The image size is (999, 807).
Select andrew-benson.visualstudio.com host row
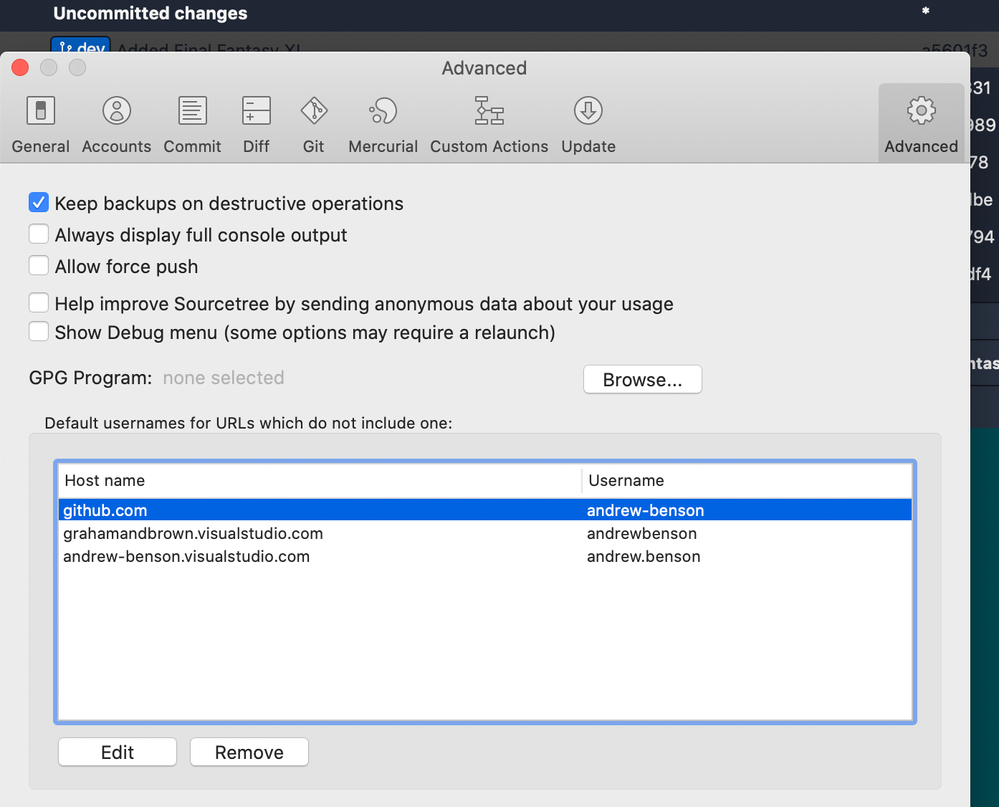coord(485,556)
